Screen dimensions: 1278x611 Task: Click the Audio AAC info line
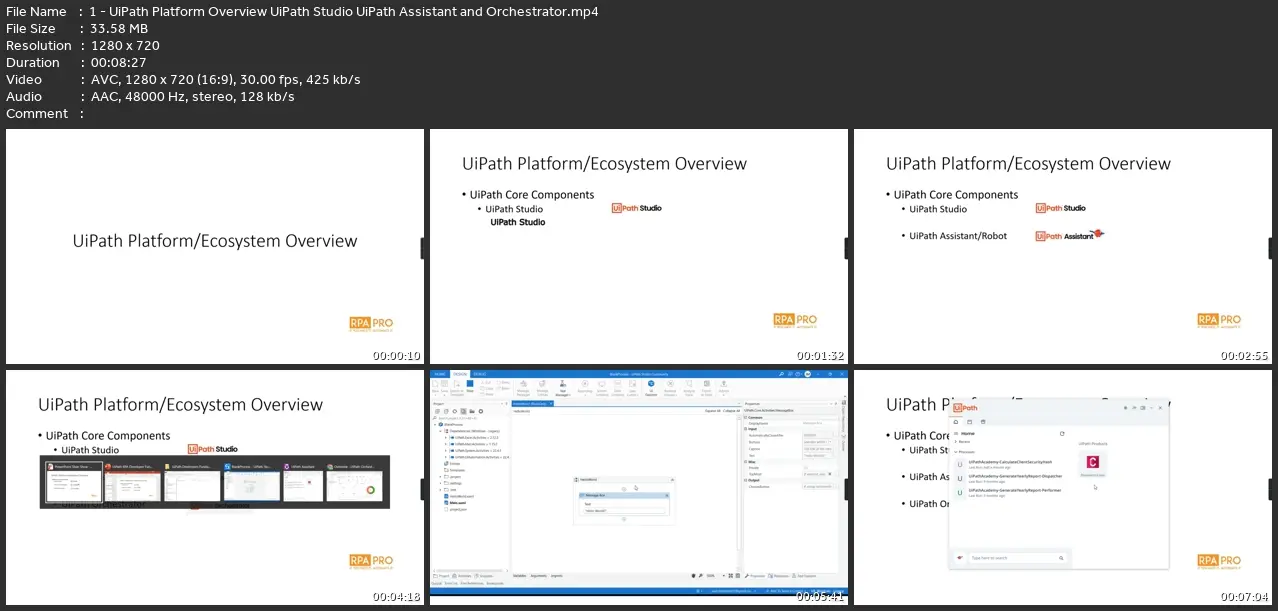click(192, 96)
